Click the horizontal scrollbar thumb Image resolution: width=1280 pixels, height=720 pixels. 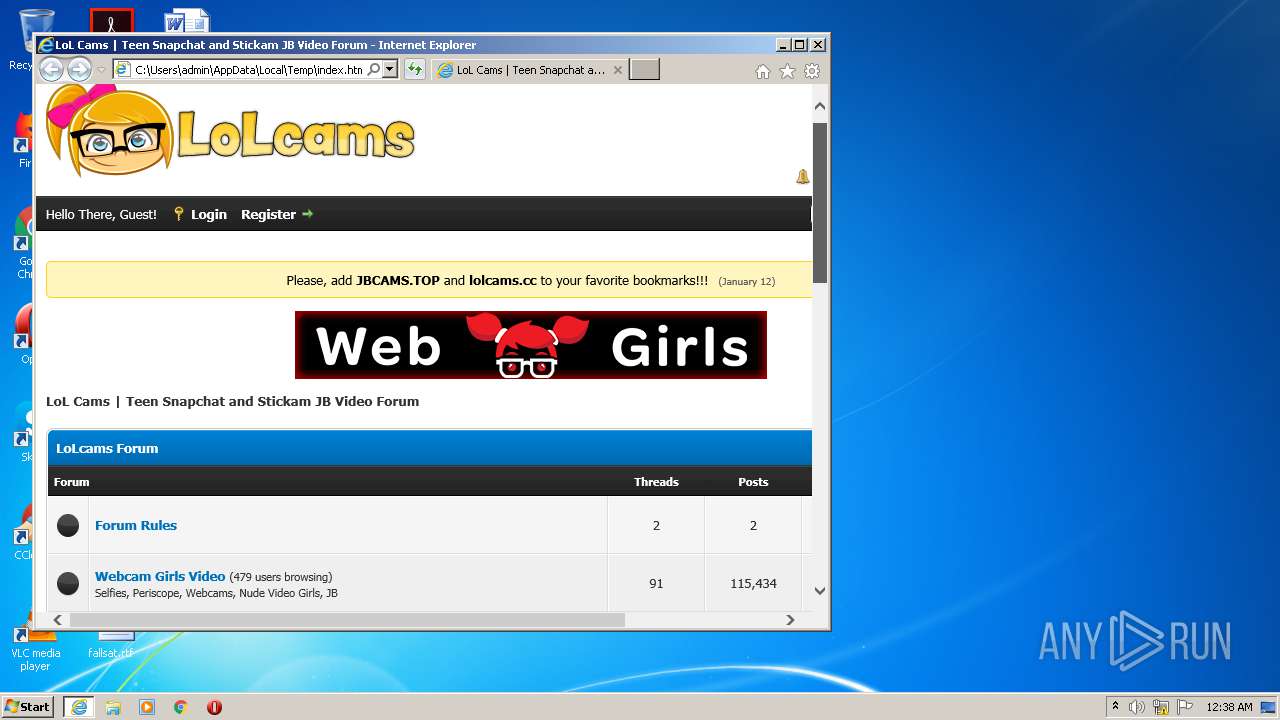(x=347, y=620)
